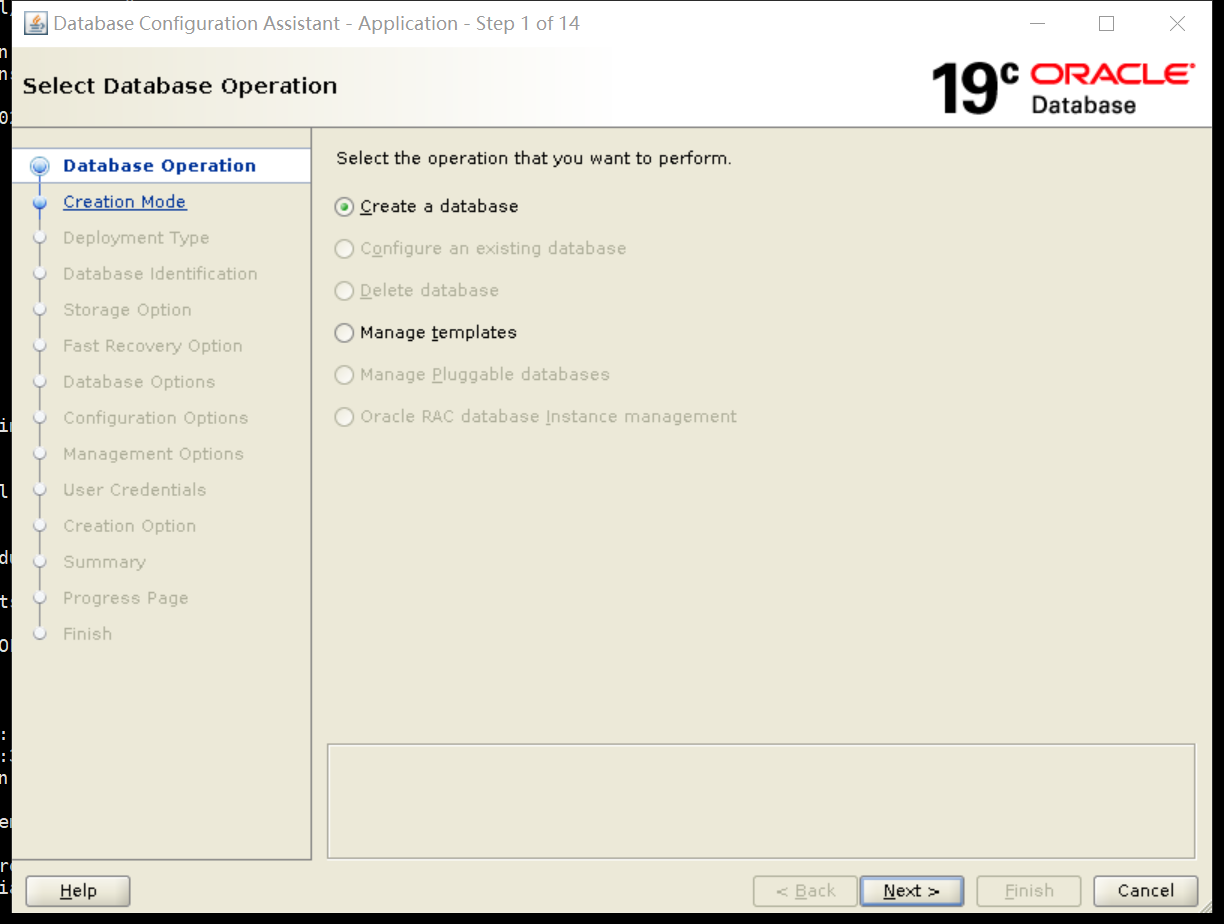Click the Next button to proceed
1224x924 pixels.
tap(911, 890)
